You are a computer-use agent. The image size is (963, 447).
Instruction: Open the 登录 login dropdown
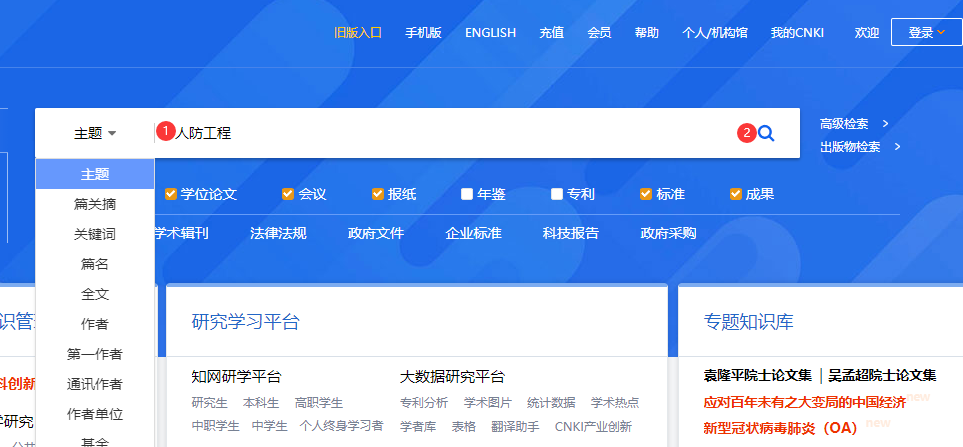[926, 33]
